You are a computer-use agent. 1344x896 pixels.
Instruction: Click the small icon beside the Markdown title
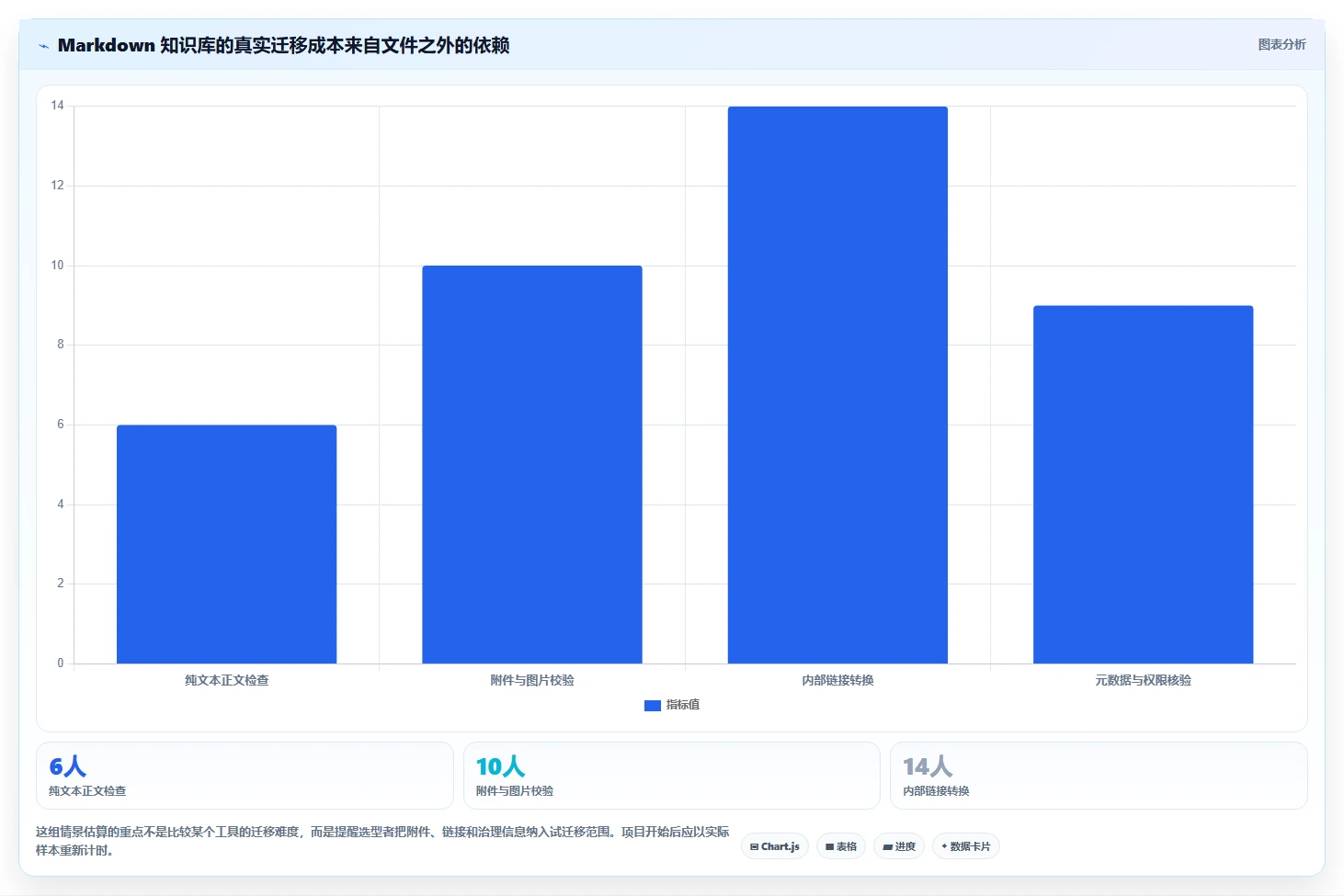(x=43, y=46)
